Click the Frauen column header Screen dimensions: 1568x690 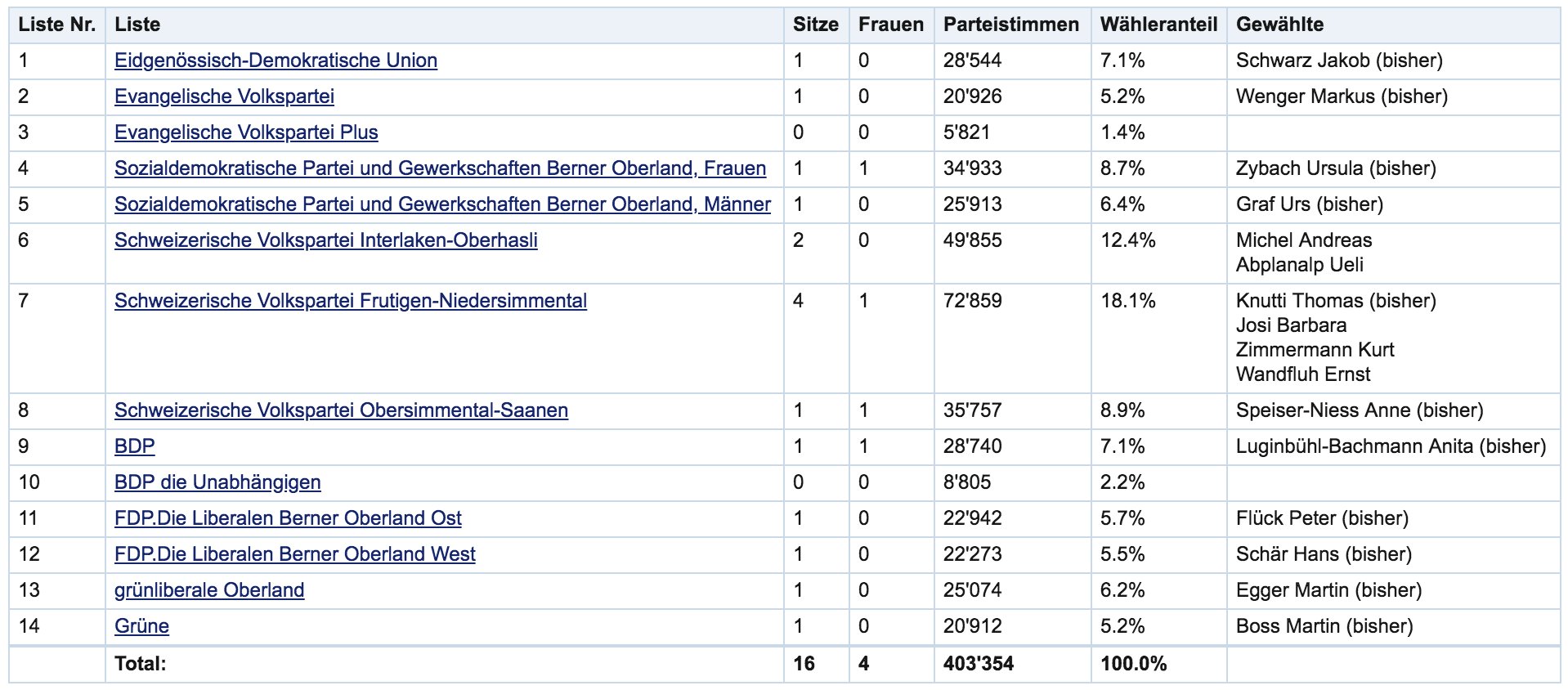pyautogui.click(x=891, y=25)
